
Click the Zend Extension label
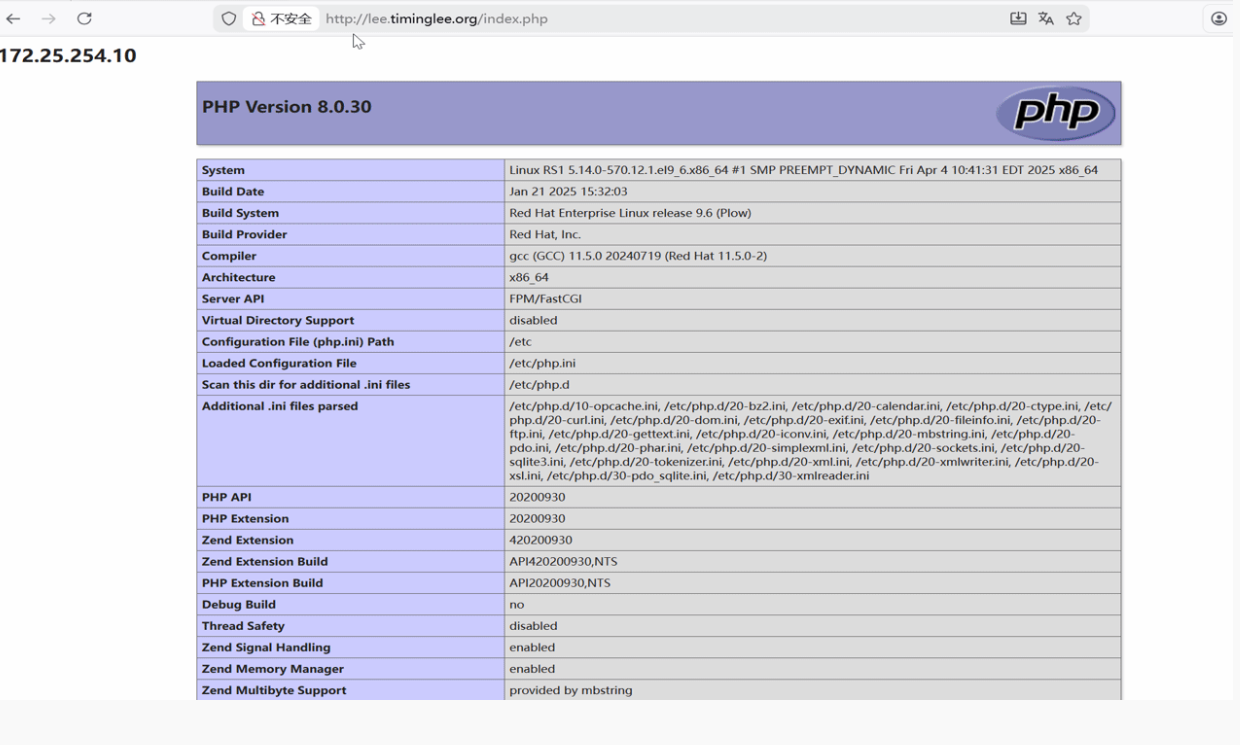point(248,540)
